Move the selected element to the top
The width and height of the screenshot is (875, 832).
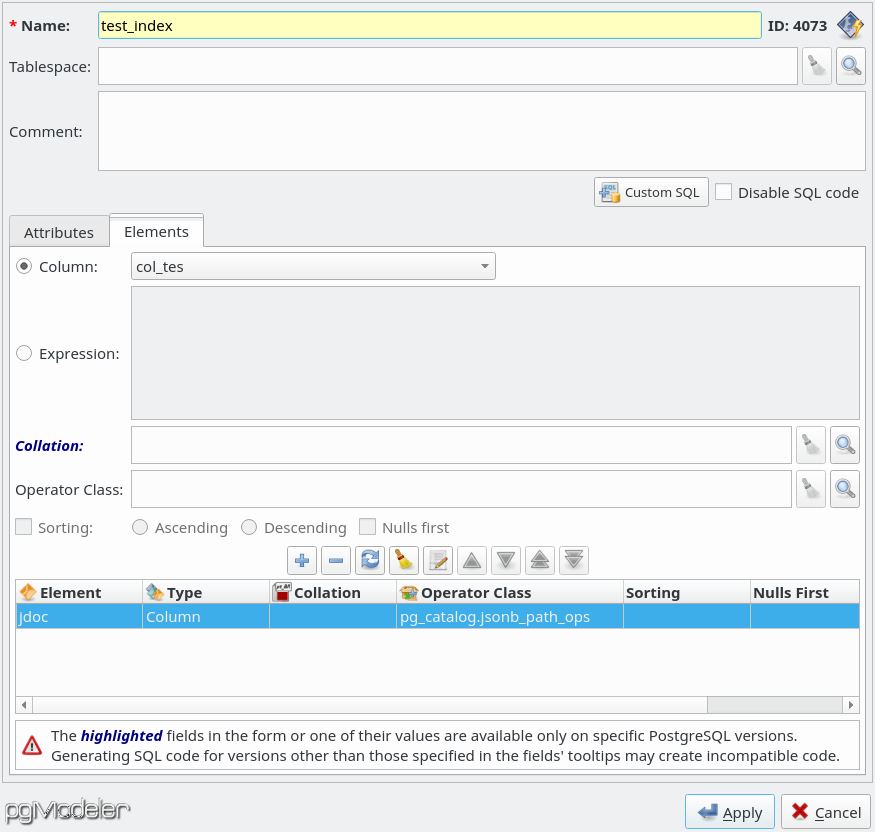tap(540, 560)
